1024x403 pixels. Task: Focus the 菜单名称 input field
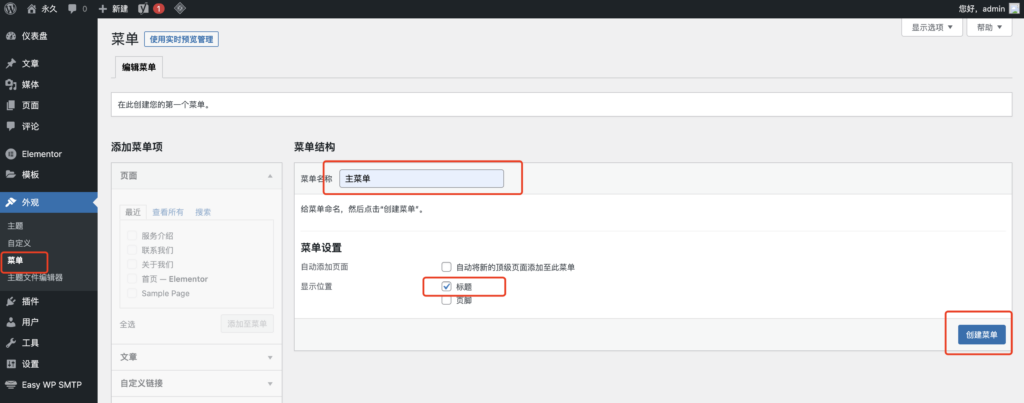[x=422, y=178]
